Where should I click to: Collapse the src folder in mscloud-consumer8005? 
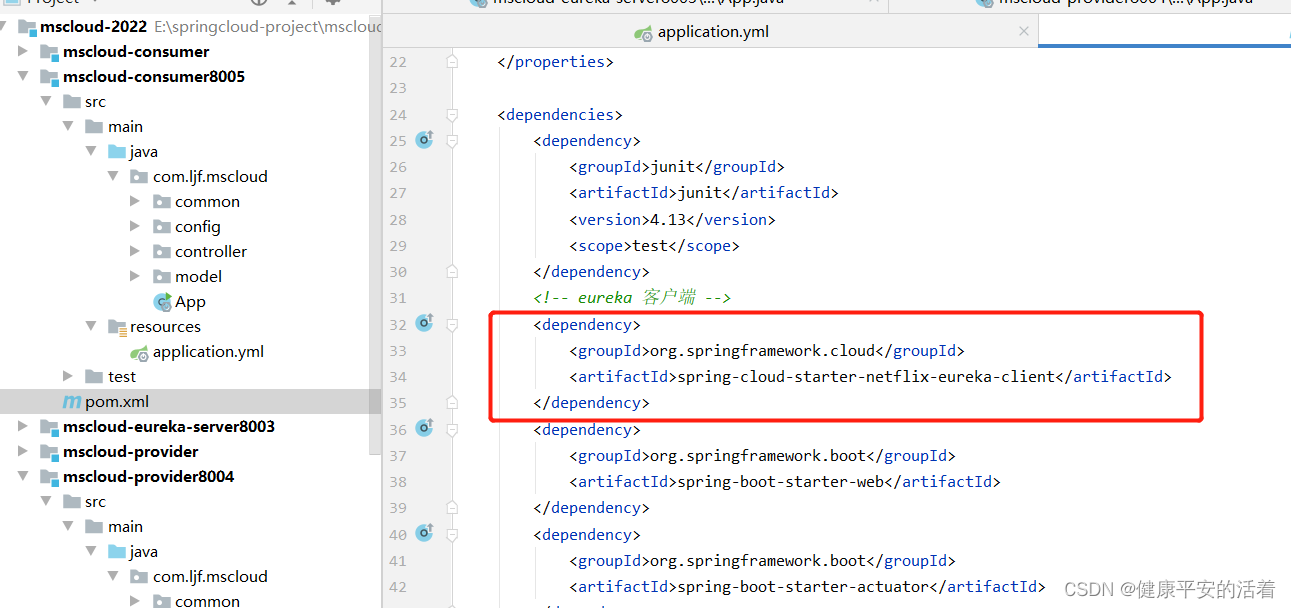tap(45, 100)
